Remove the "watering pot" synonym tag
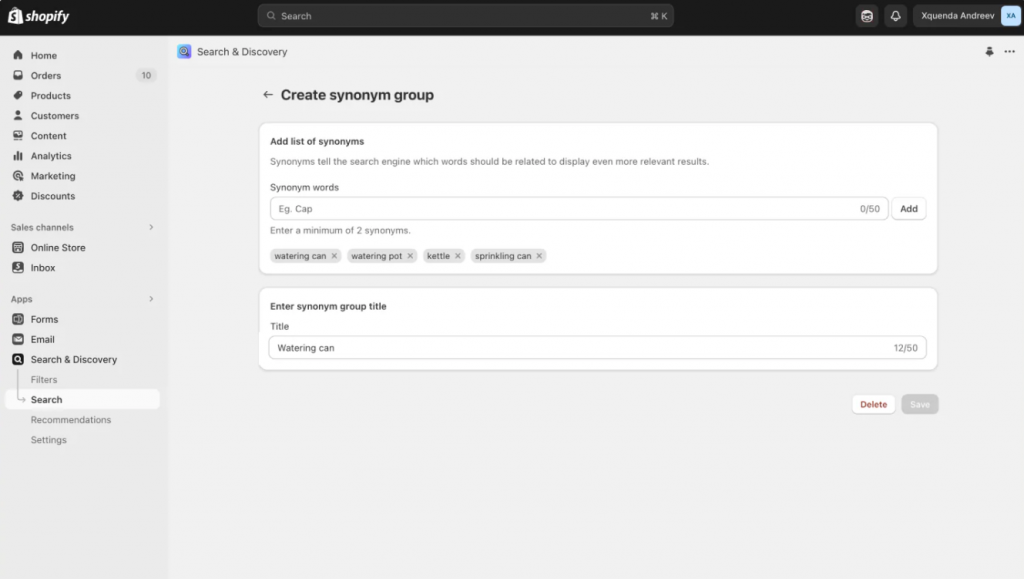The height and width of the screenshot is (579, 1024). [410, 256]
